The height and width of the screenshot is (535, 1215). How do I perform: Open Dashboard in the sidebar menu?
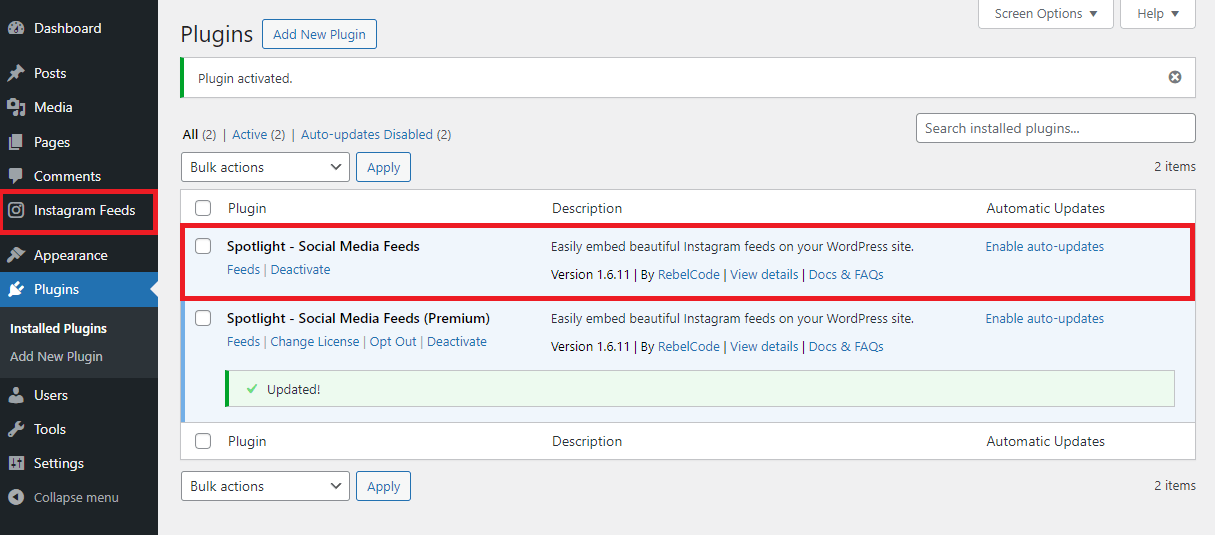(68, 28)
